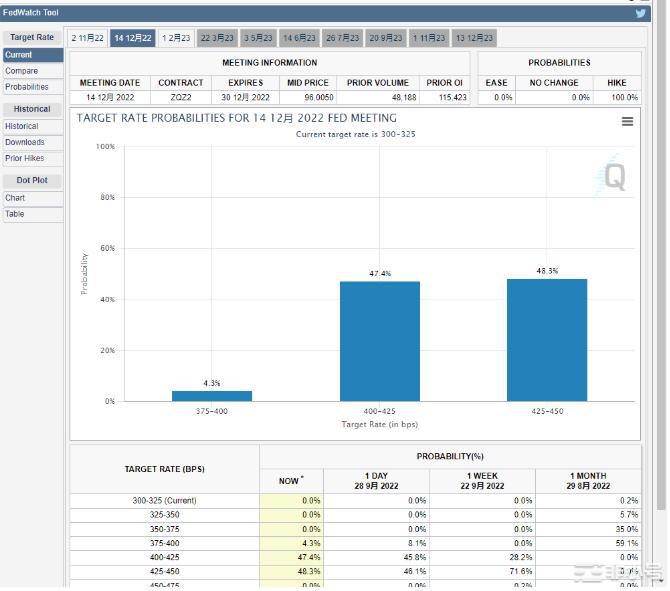Click the 3 5月23 meeting tab
The width and height of the screenshot is (670, 591).
point(258,38)
